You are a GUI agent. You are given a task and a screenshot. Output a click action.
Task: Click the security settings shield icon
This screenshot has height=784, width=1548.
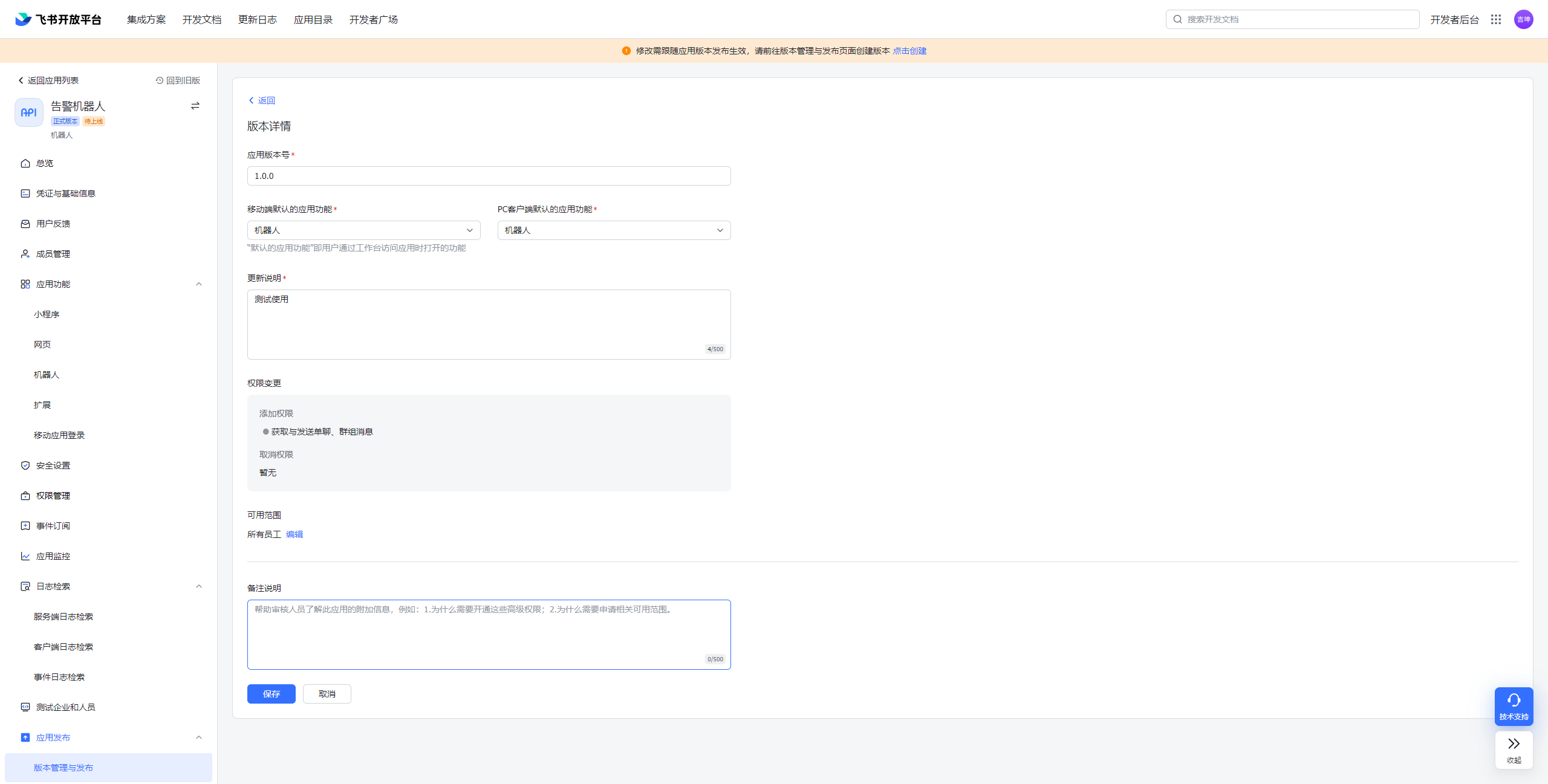pos(25,465)
